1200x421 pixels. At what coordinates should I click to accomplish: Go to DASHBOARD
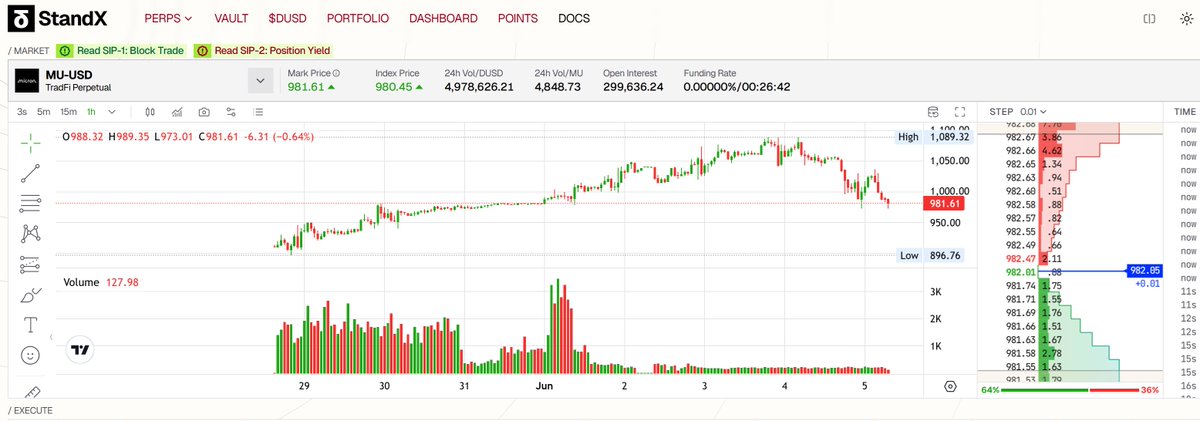444,19
